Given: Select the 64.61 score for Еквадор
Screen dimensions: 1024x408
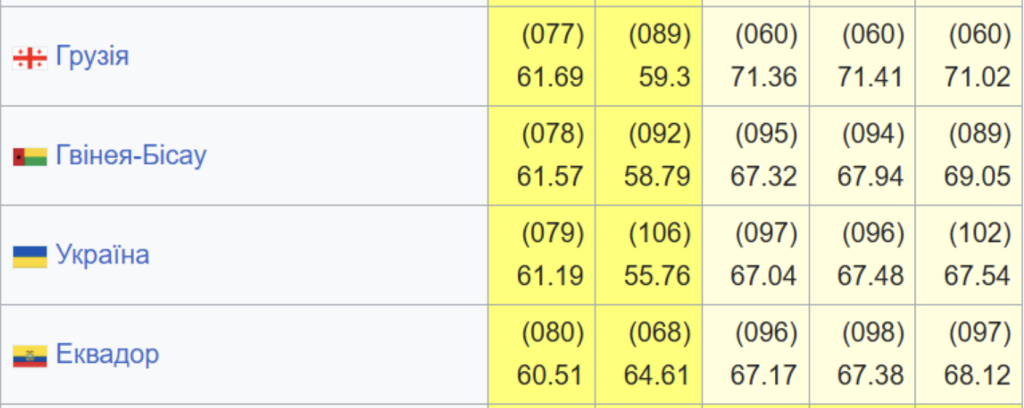Looking at the screenshot, I should click(658, 375).
